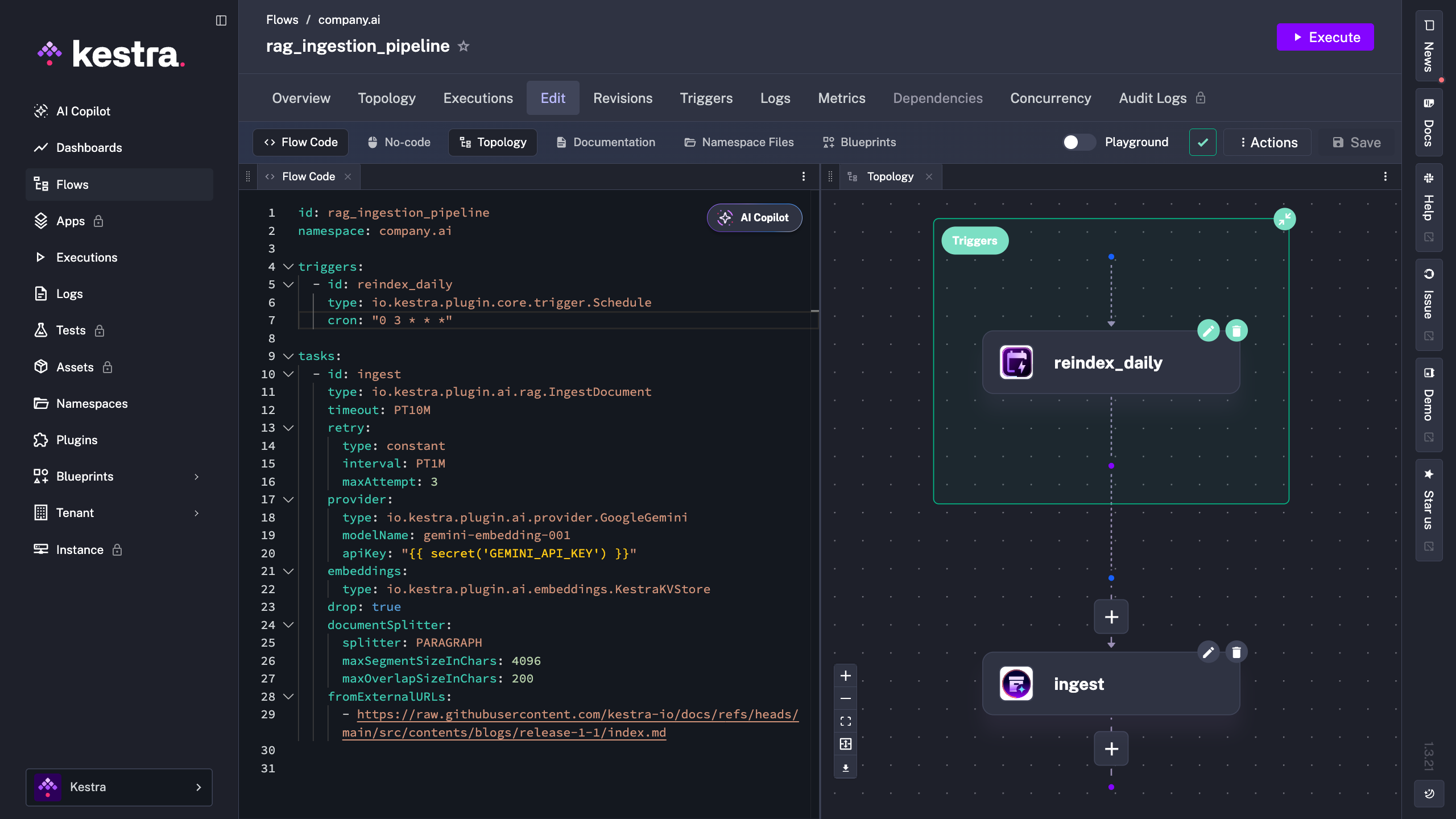
Task: Expand the Tenant sidebar submenu
Action: 197,513
